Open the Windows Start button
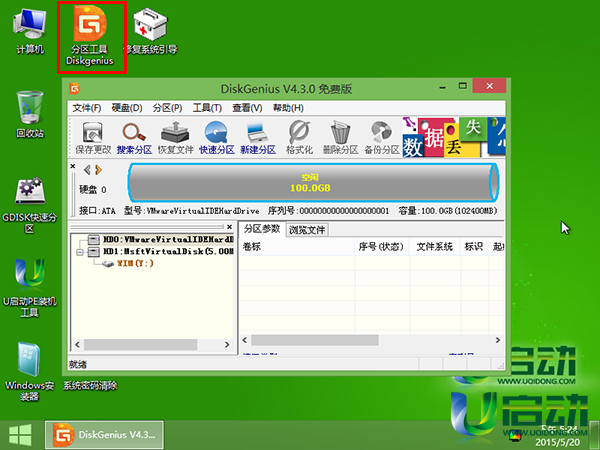Screen dimensions: 600x450 point(20,435)
